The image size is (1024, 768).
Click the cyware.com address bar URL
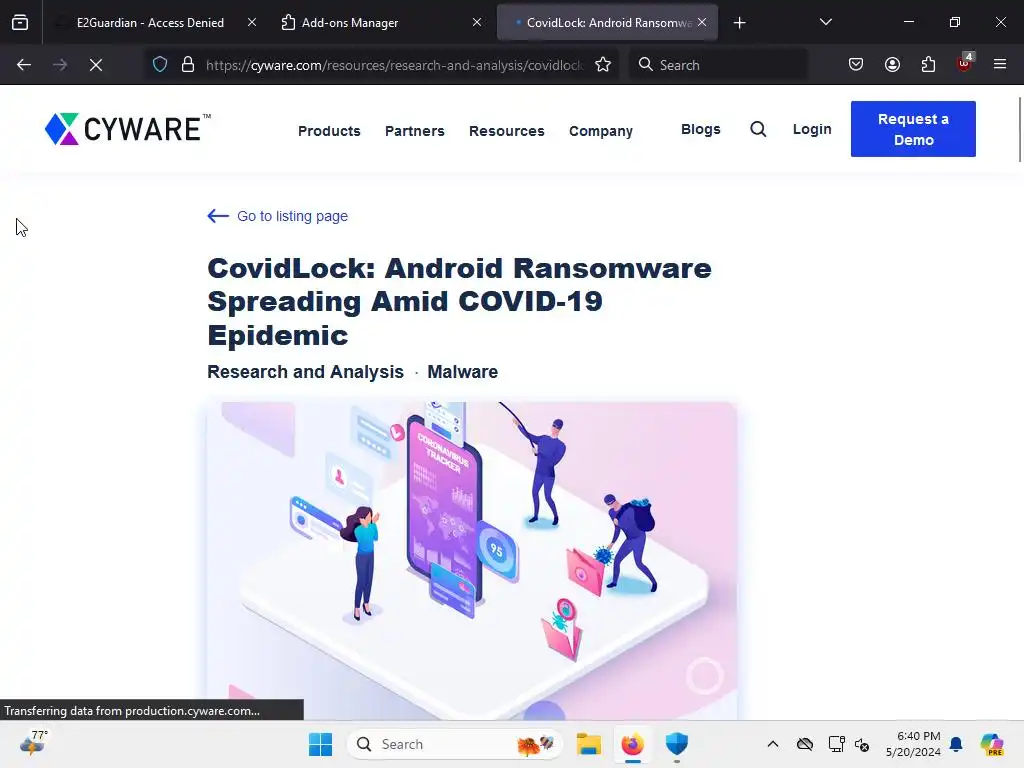394,65
